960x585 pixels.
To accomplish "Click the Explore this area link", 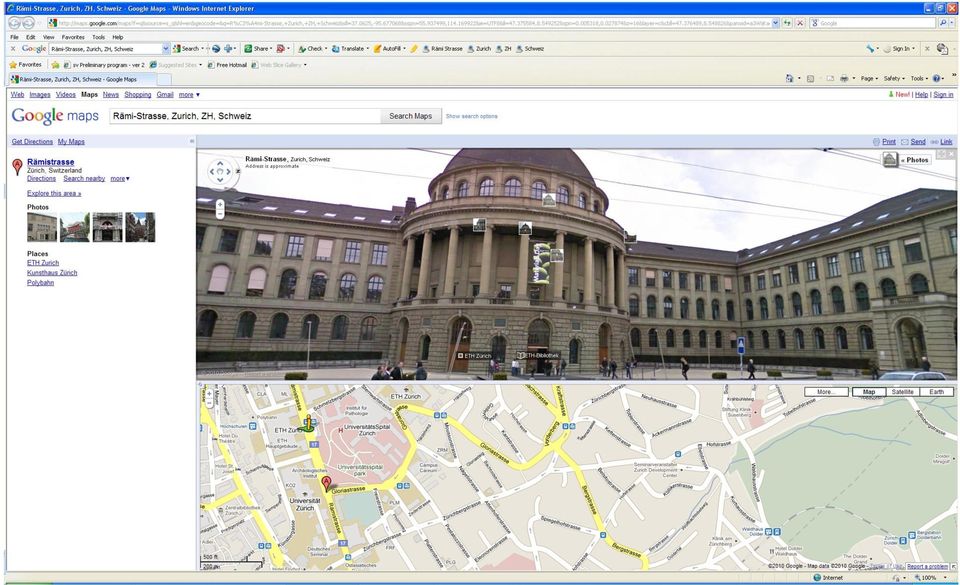I will click(54, 193).
